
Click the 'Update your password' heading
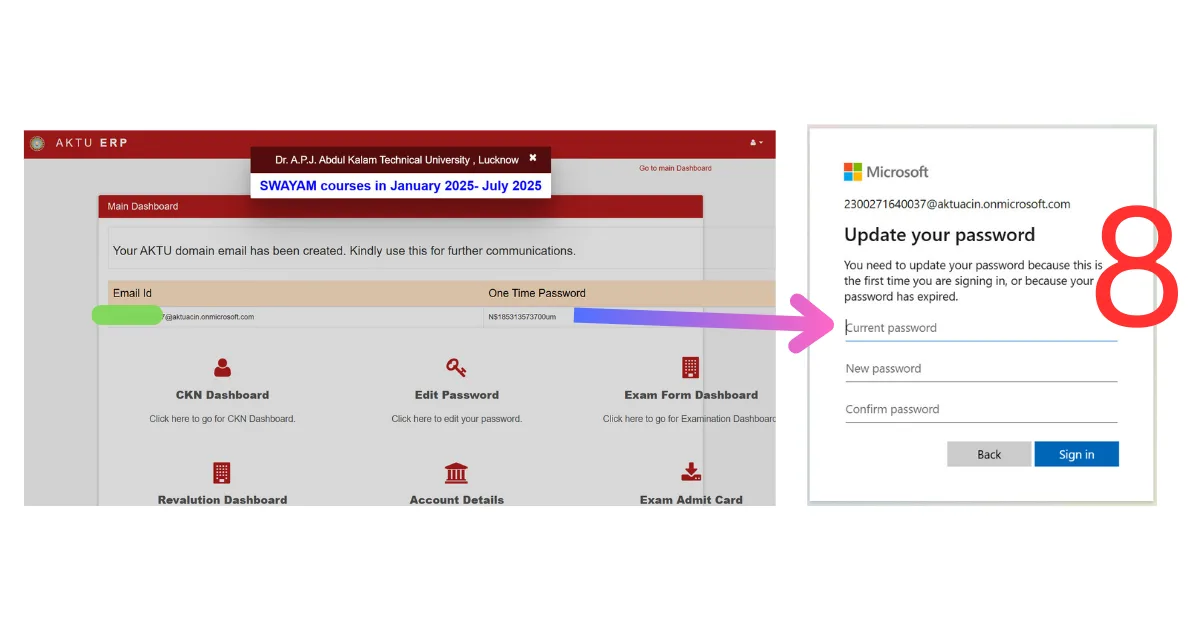click(939, 235)
